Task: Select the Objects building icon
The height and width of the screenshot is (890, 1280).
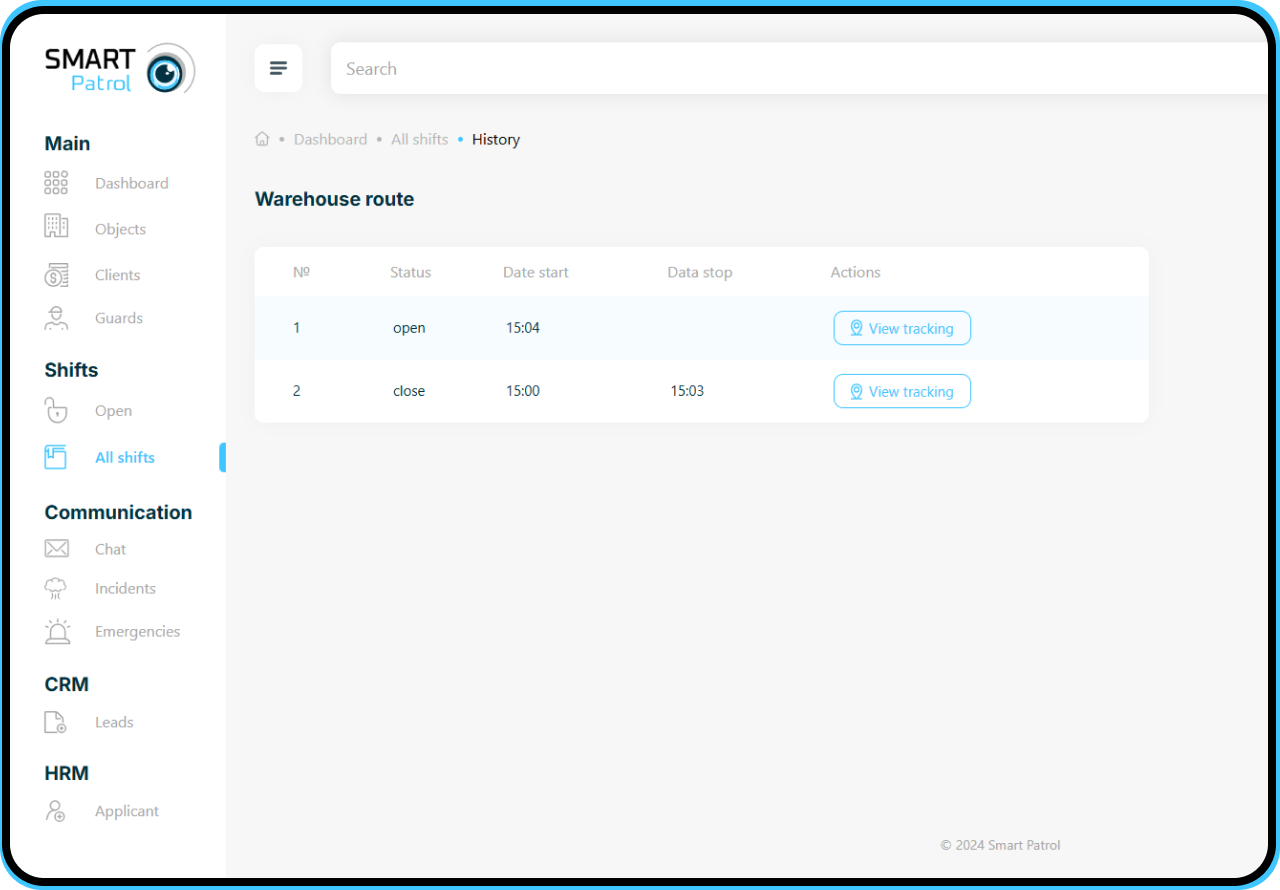Action: click(56, 227)
